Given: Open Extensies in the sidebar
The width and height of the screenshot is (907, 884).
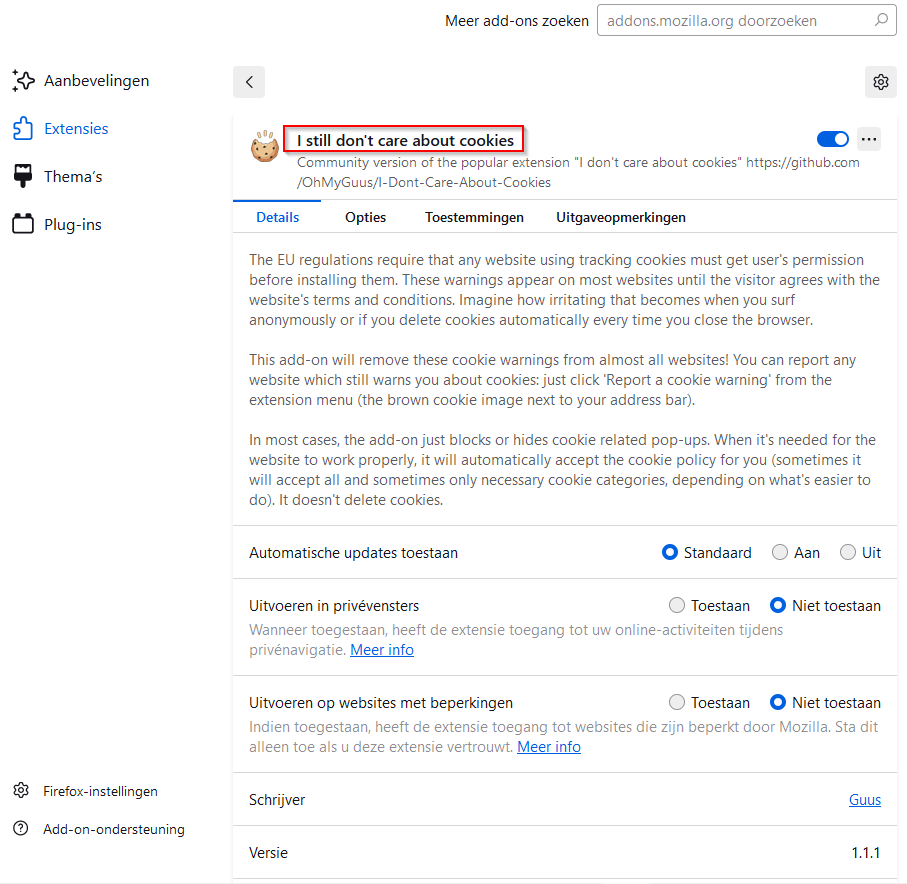Looking at the screenshot, I should pyautogui.click(x=76, y=128).
